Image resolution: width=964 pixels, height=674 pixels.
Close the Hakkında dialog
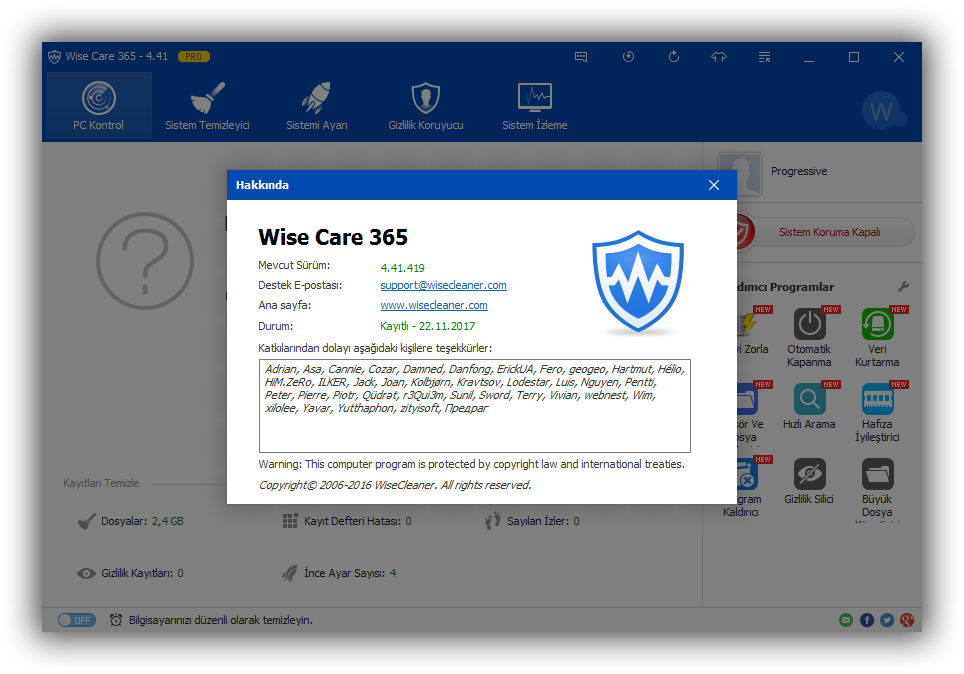pos(714,185)
